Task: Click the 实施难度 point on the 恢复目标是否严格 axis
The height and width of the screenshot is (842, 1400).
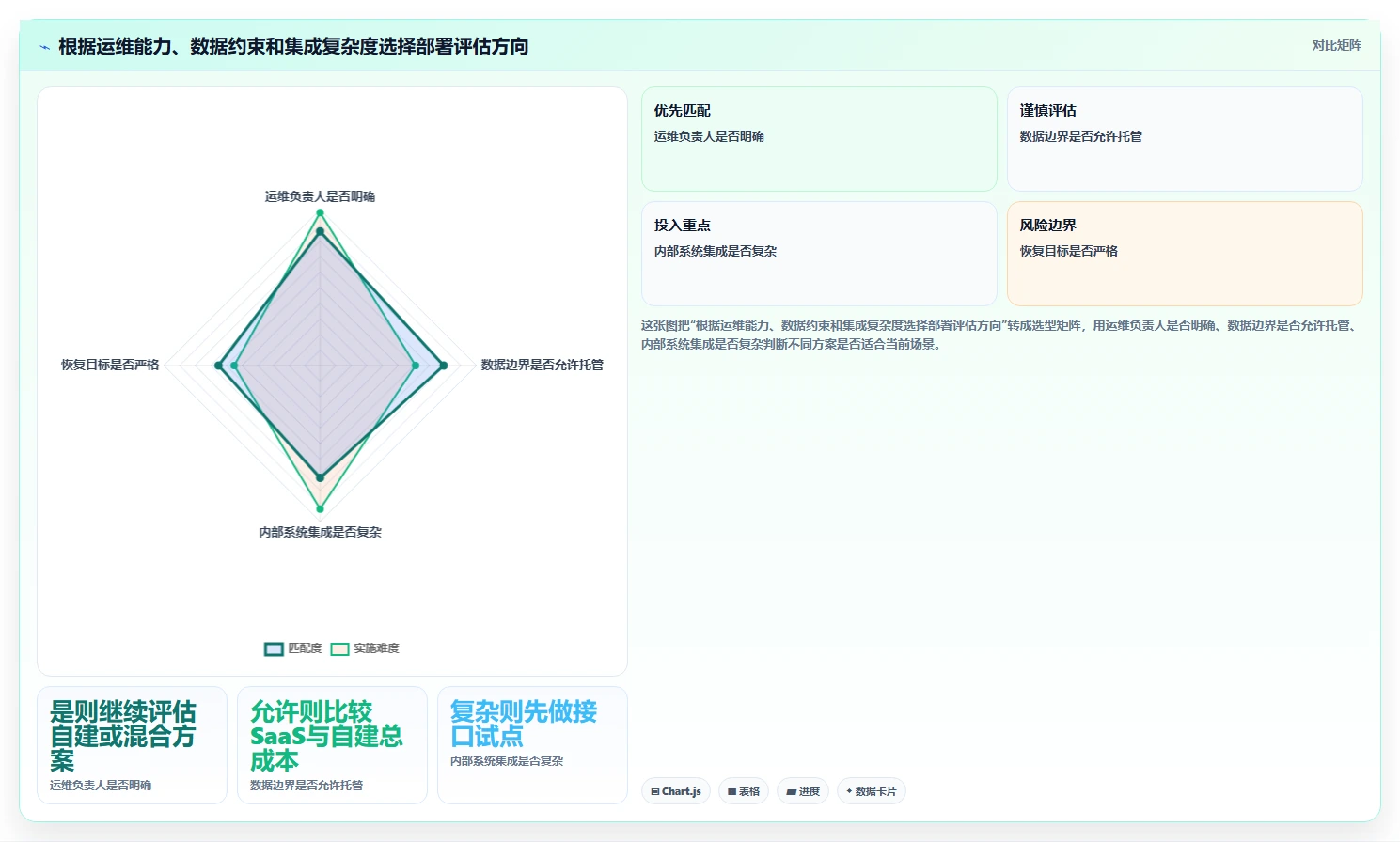Action: click(234, 366)
